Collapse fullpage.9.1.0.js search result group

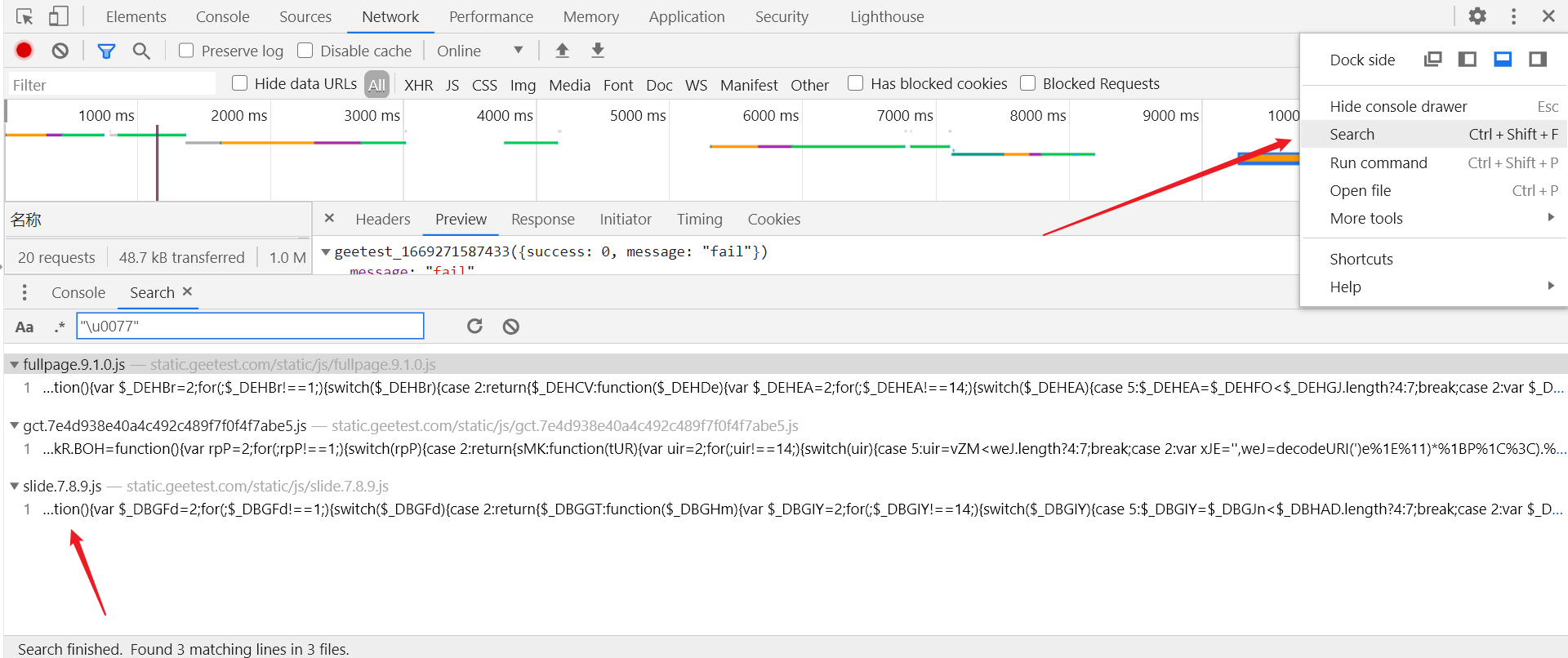click(14, 364)
